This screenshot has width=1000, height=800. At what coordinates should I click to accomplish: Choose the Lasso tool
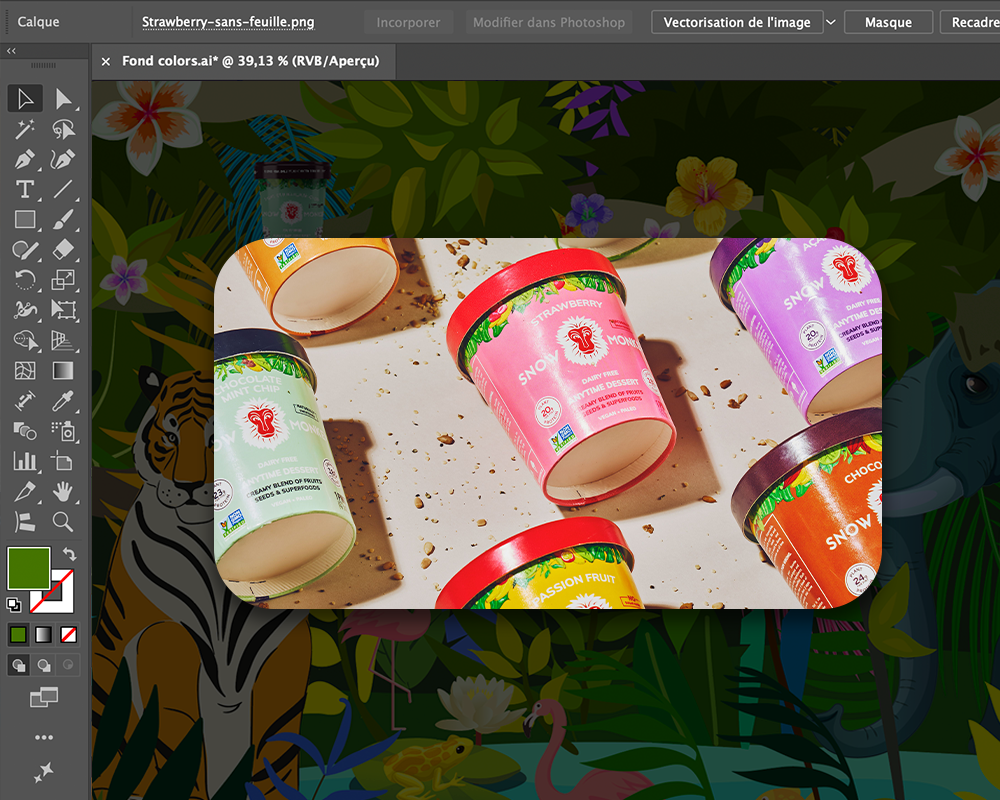63,130
